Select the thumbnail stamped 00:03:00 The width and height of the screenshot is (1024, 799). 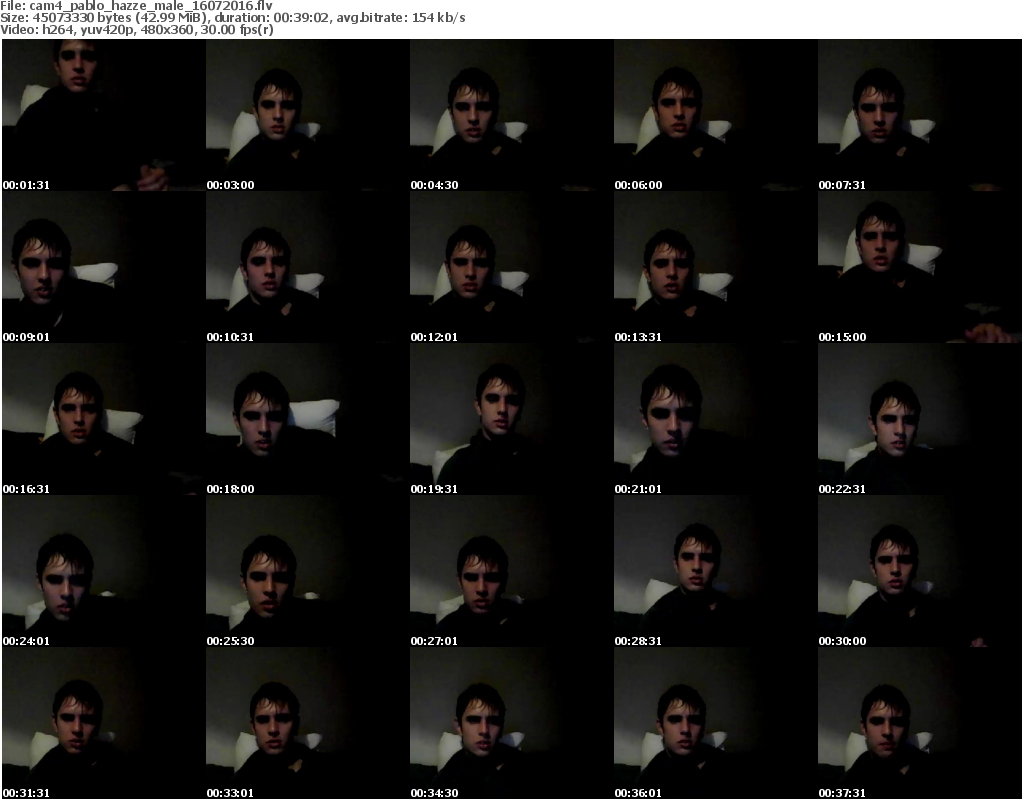click(308, 115)
